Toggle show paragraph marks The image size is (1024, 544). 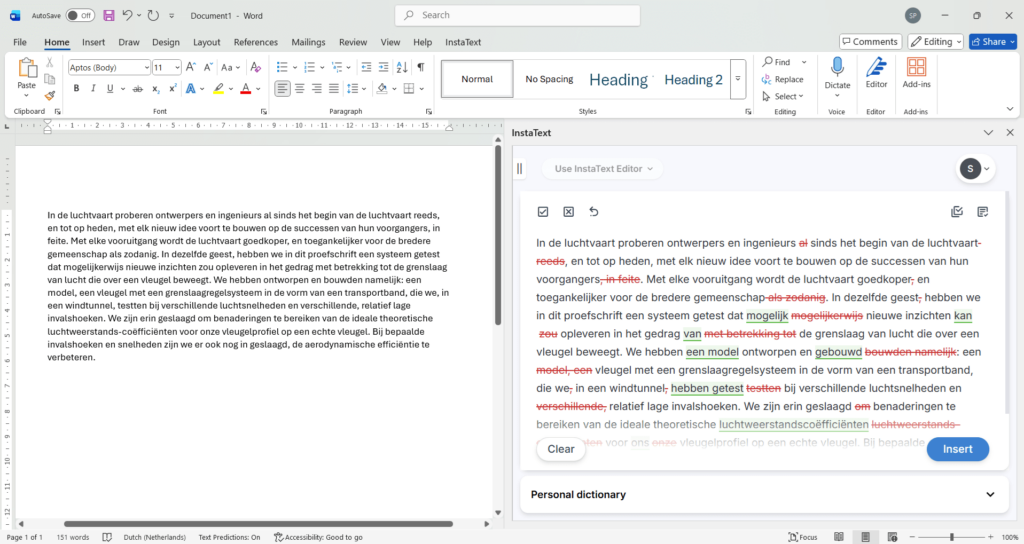click(x=421, y=67)
